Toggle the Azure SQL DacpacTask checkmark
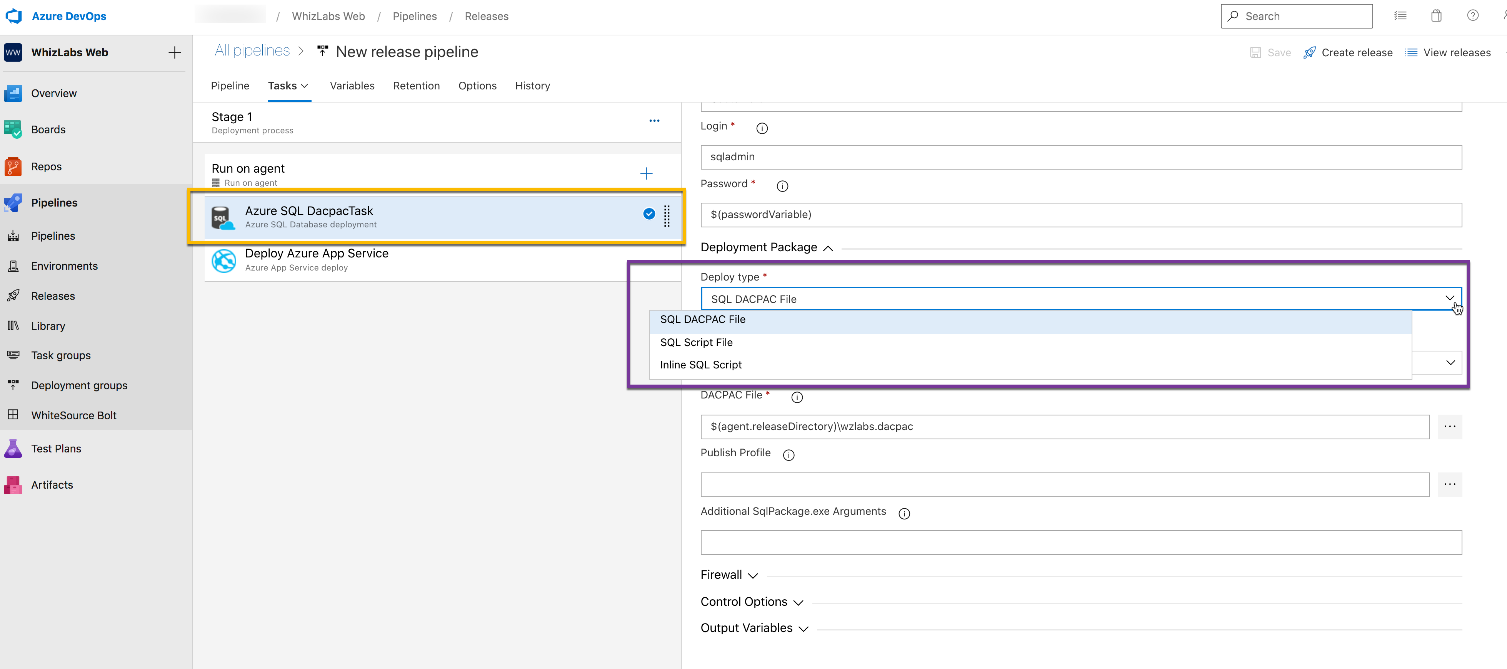The image size is (1507, 669). pos(649,214)
